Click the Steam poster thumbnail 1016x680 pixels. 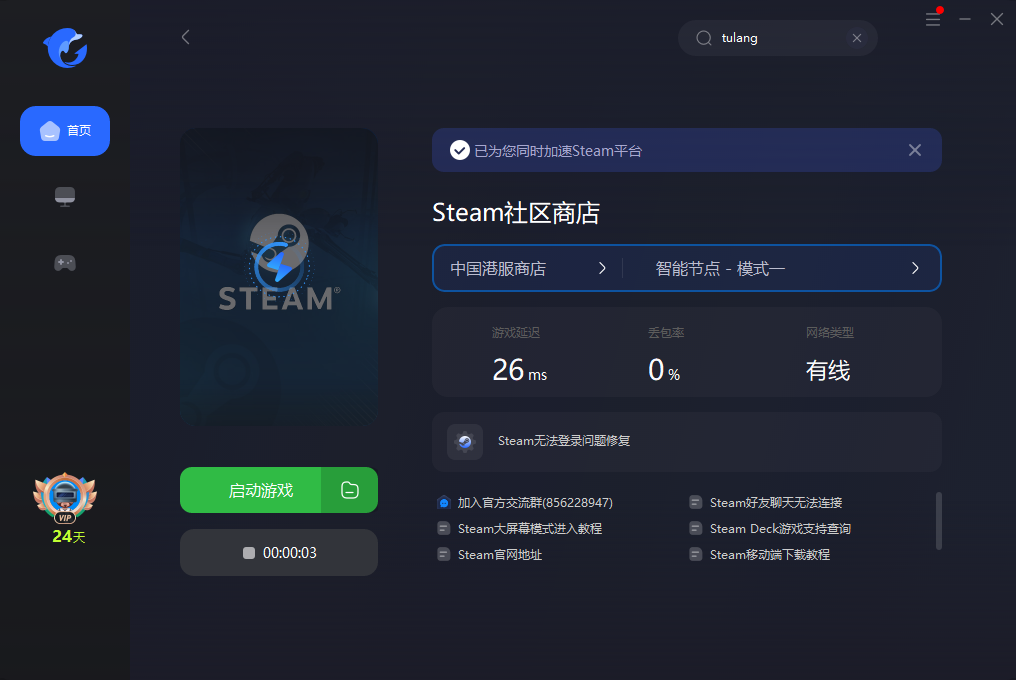(278, 277)
